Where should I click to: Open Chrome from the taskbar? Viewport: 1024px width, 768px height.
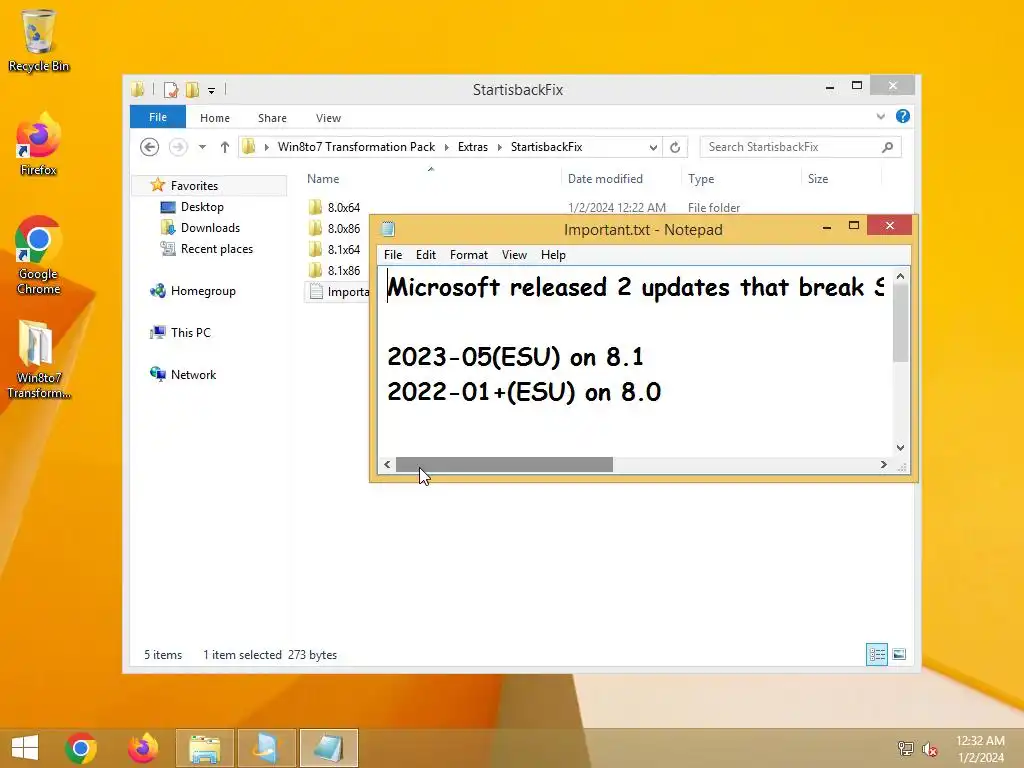tap(81, 748)
